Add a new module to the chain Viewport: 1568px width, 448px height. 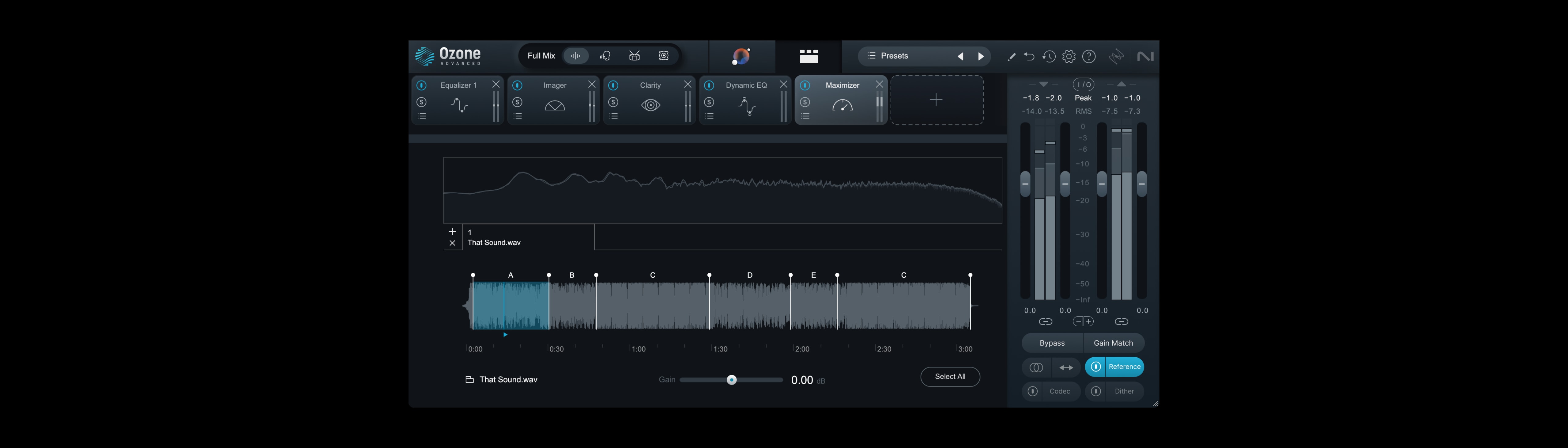pyautogui.click(x=936, y=100)
